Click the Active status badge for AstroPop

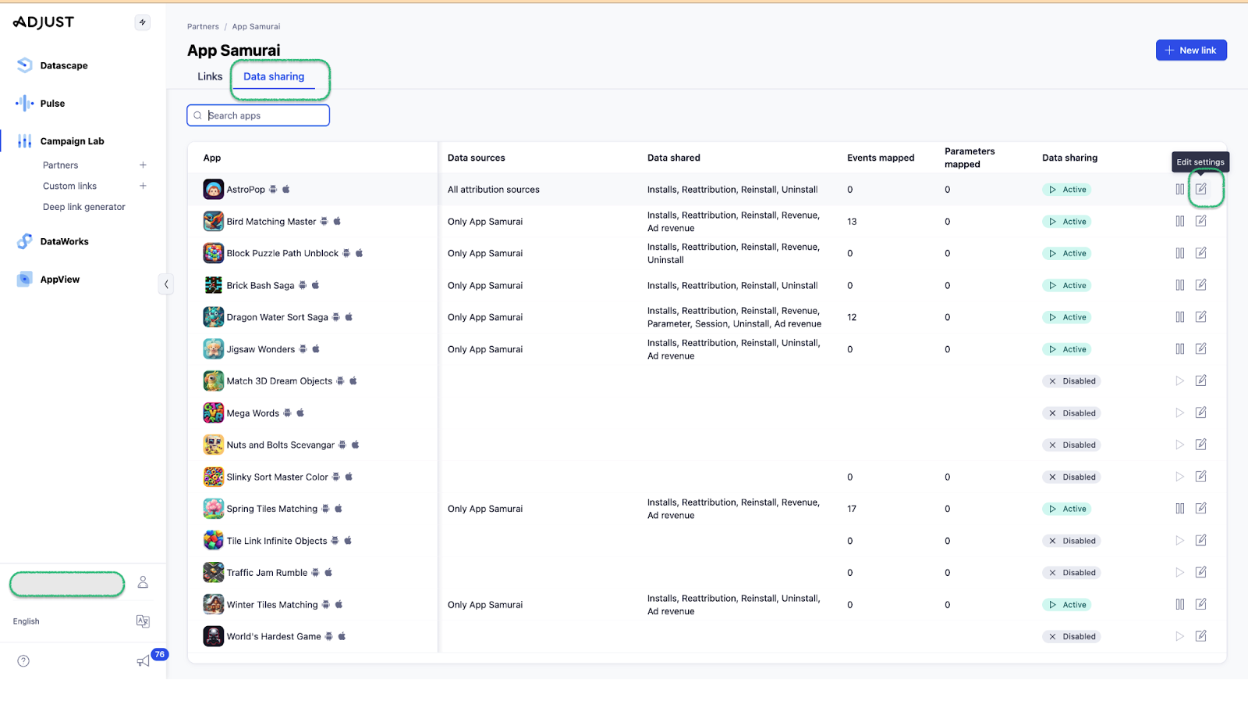[1066, 189]
